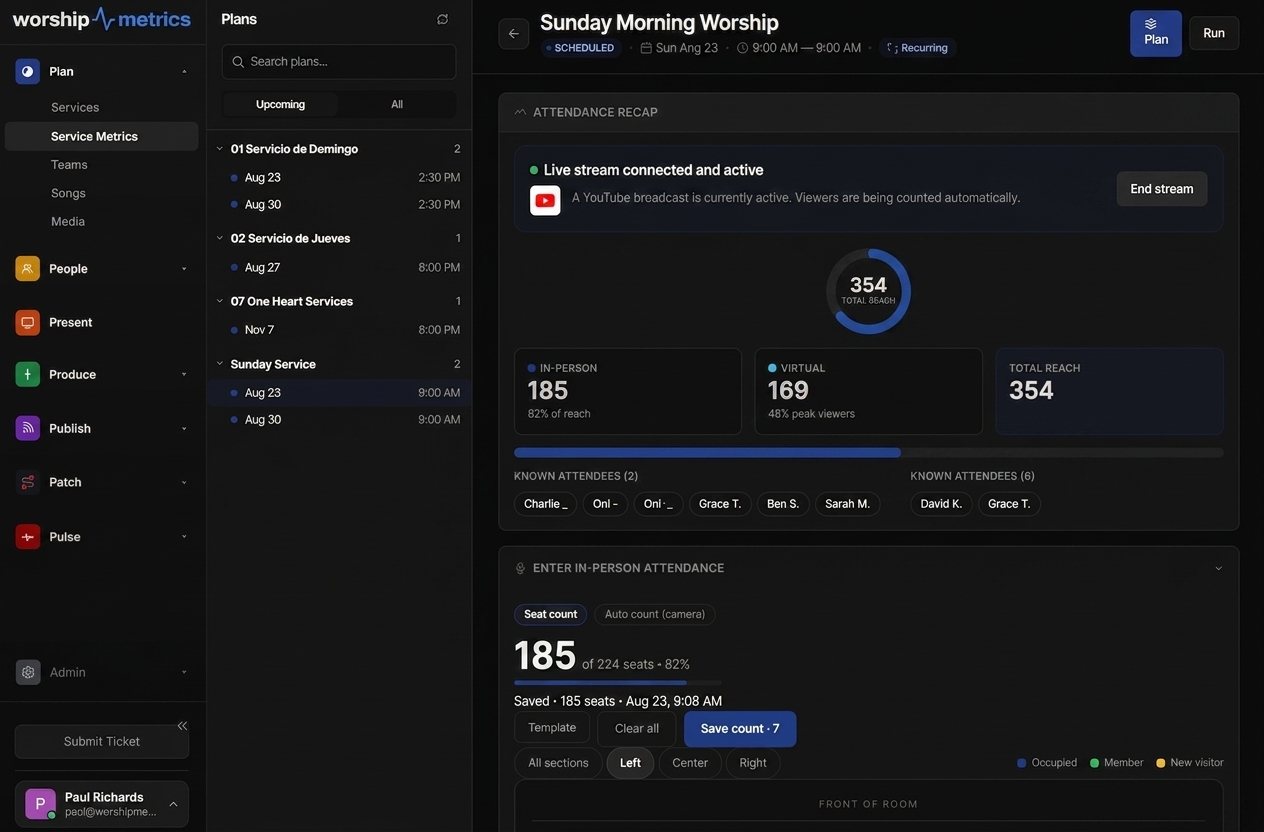This screenshot has width=1264, height=832.
Task: Click Save count · 7 button
Action: [740, 729]
